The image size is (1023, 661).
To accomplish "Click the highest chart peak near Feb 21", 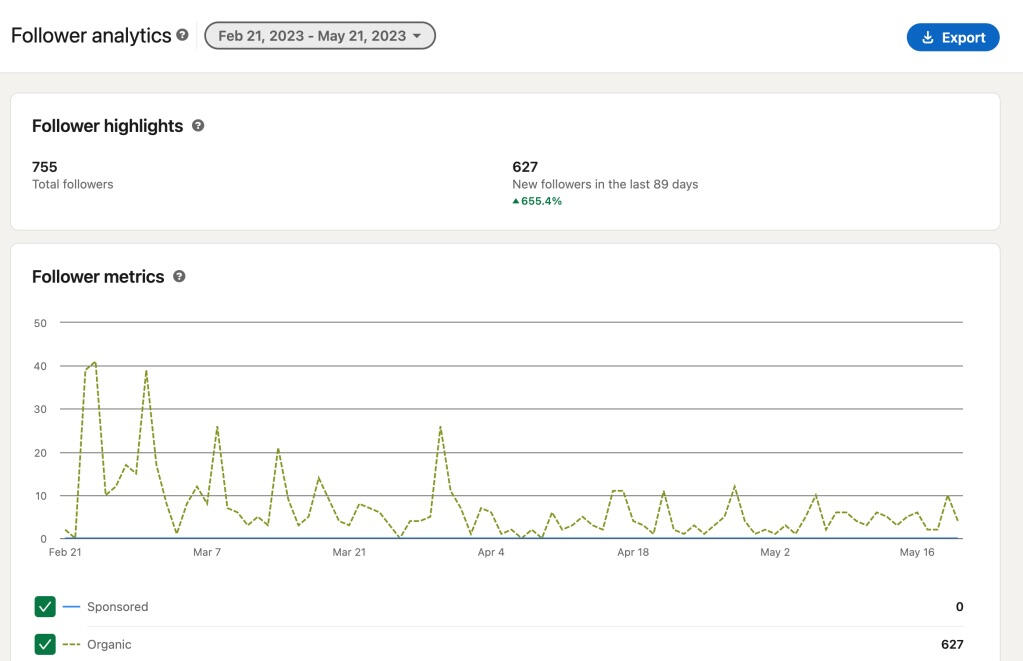I will [x=94, y=363].
